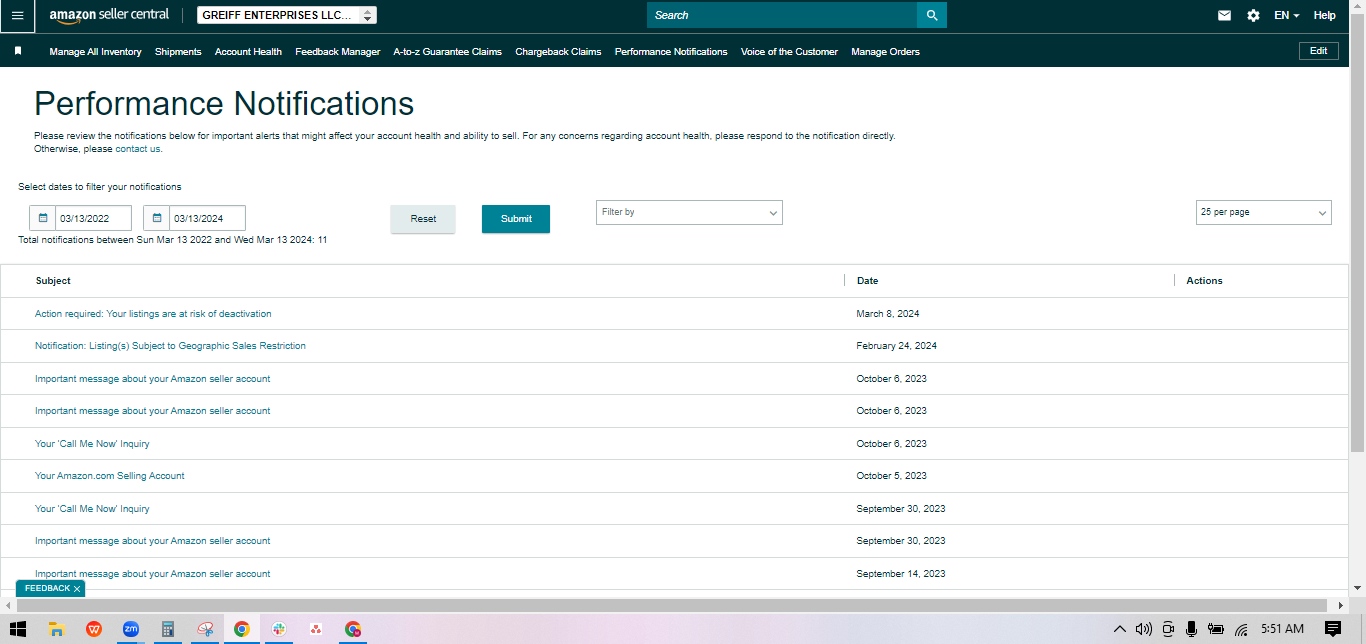This screenshot has width=1366, height=644.
Task: Open the EN language dropdown
Action: pos(1286,15)
